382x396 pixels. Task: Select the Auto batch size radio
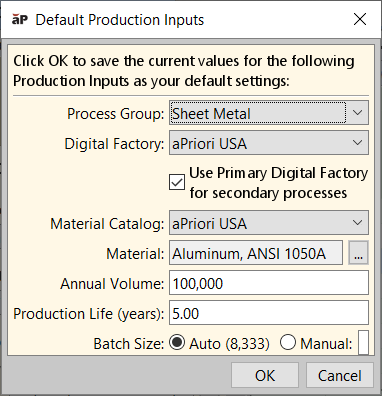[x=177, y=343]
